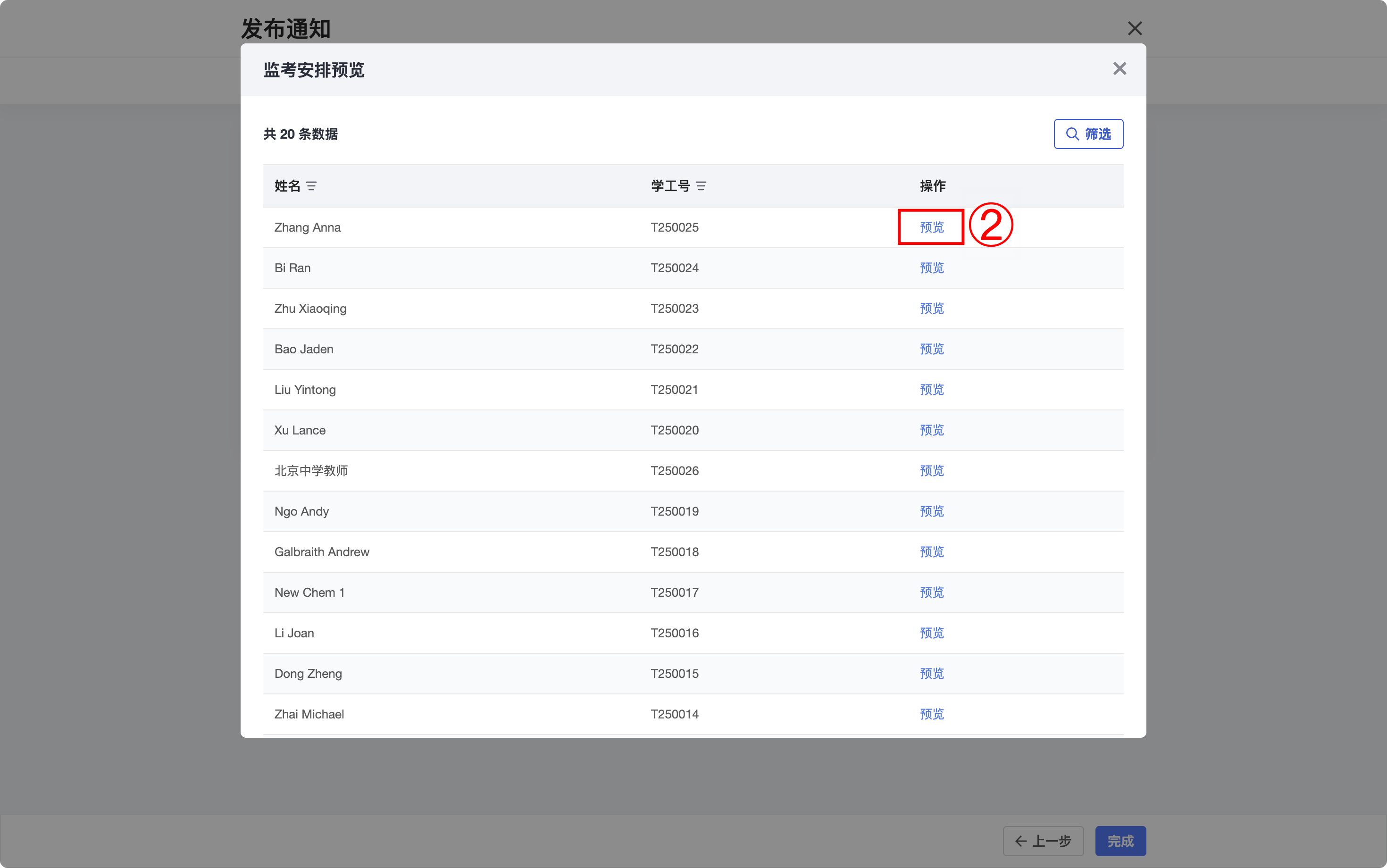This screenshot has width=1387, height=868.
Task: Select the ID T250017
Action: [x=675, y=593]
